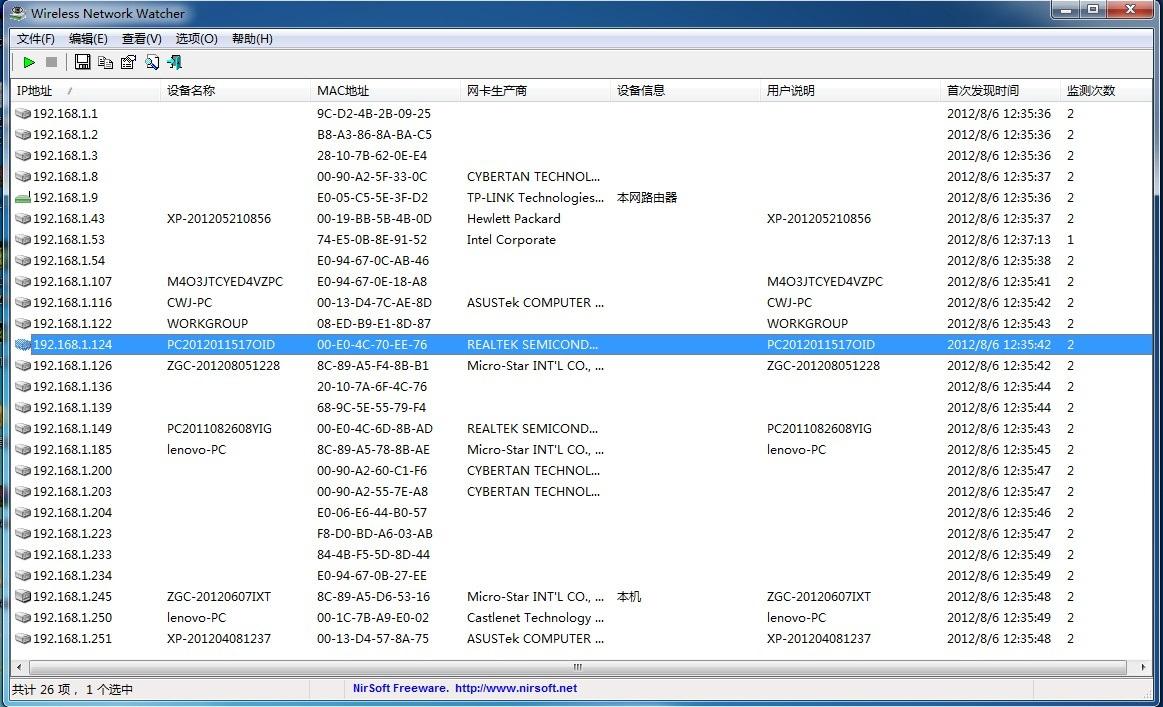
Task: Open properties toolbar icon
Action: (128, 62)
